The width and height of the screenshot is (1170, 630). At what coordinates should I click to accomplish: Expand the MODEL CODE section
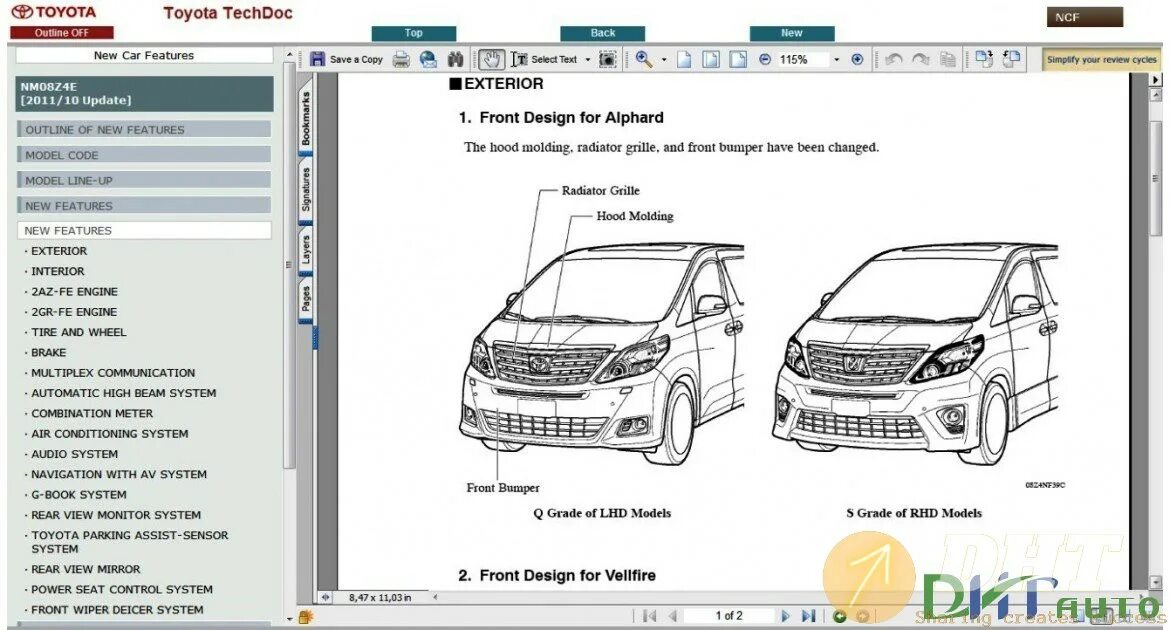[x=144, y=155]
